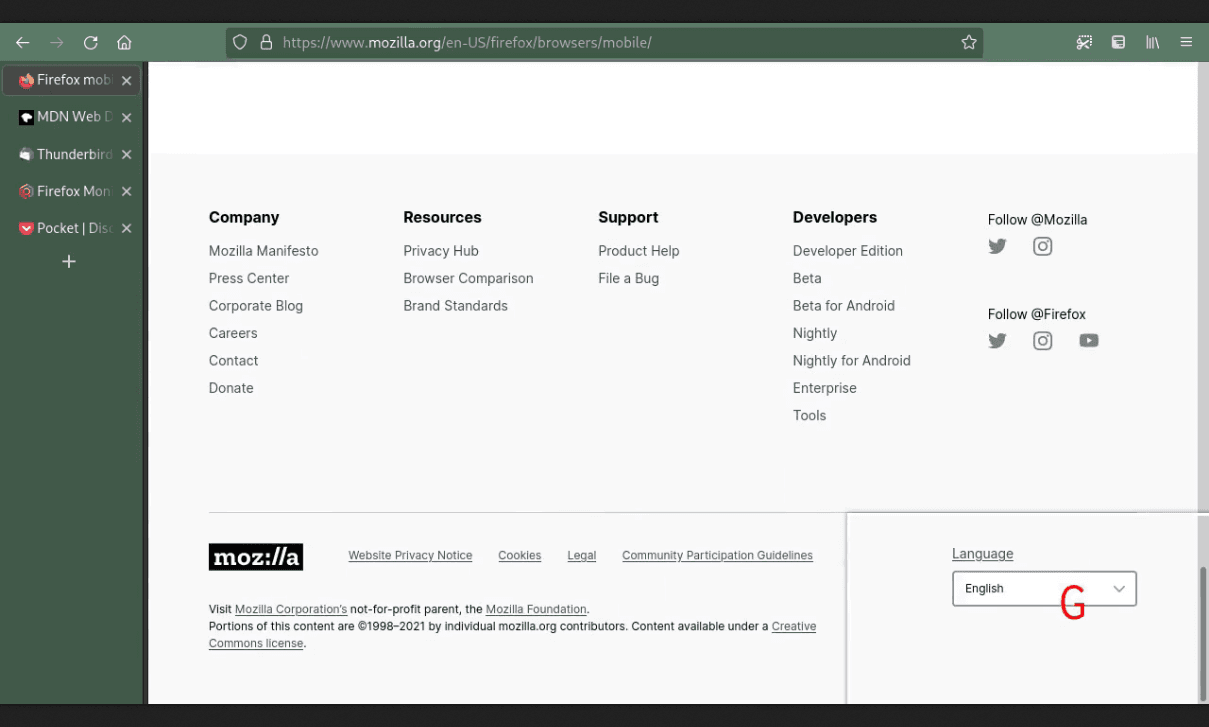The height and width of the screenshot is (727, 1209).
Task: Click the address bar URL field
Action: (x=600, y=43)
